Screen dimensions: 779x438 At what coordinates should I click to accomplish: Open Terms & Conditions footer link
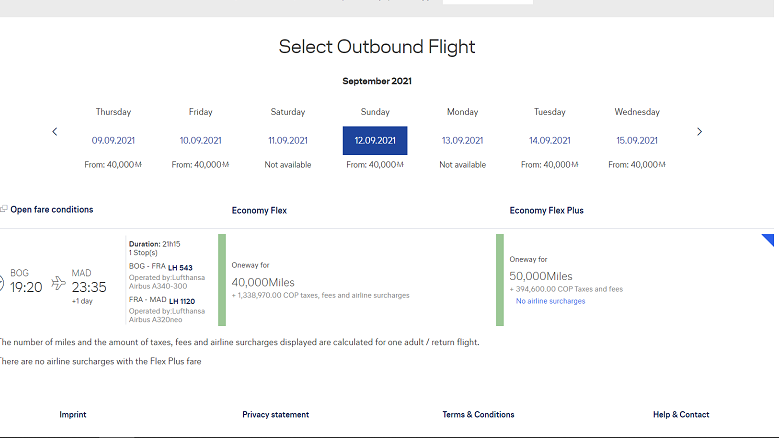(x=478, y=414)
